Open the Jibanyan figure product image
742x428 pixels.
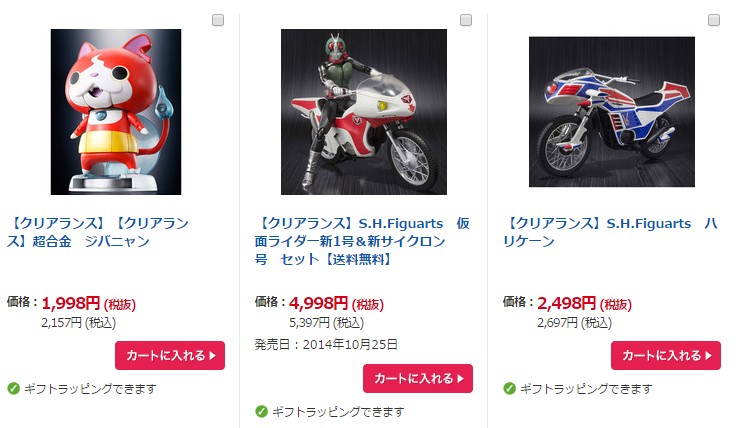coord(116,112)
